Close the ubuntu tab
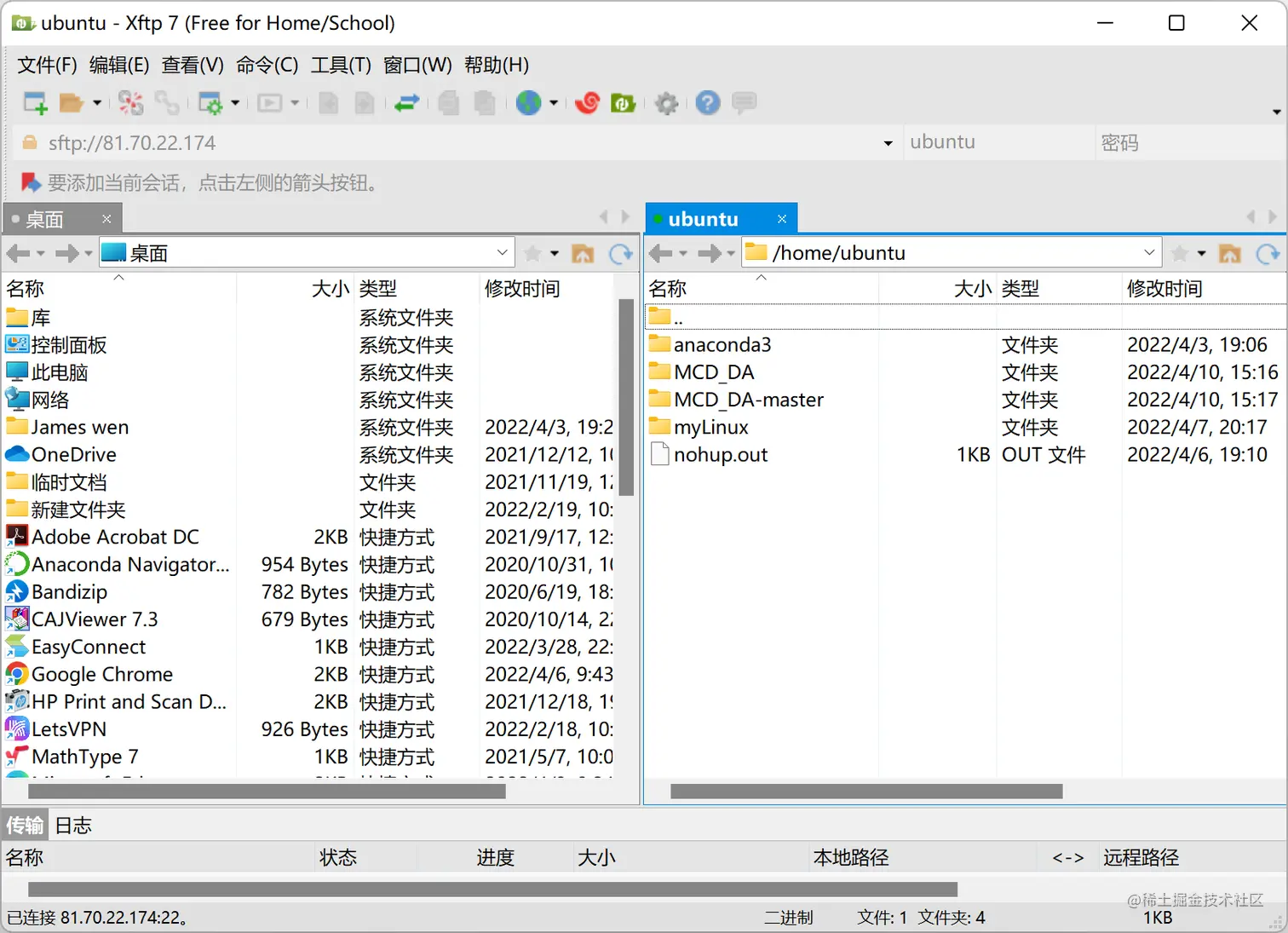The width and height of the screenshot is (1288, 933). pos(782,219)
